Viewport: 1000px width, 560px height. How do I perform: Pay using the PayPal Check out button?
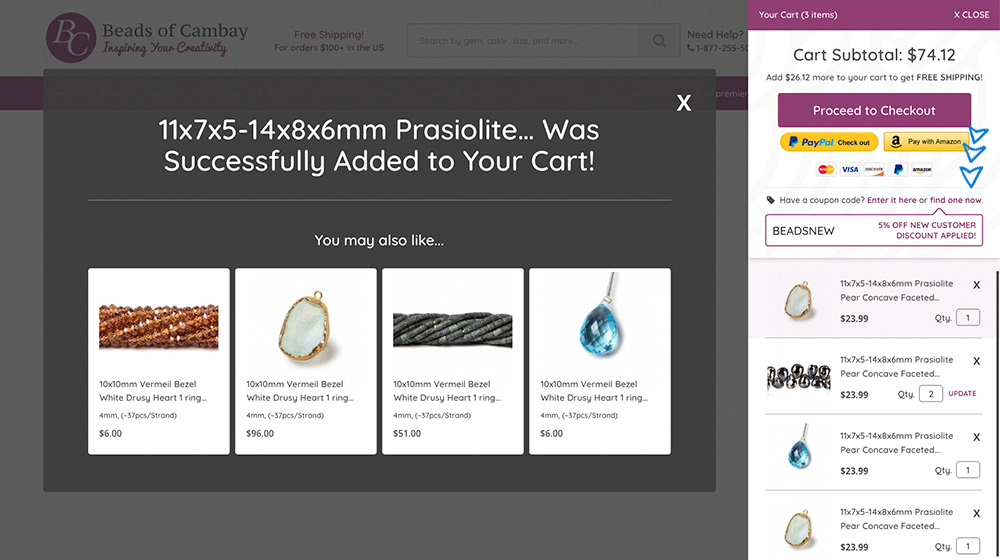point(828,142)
